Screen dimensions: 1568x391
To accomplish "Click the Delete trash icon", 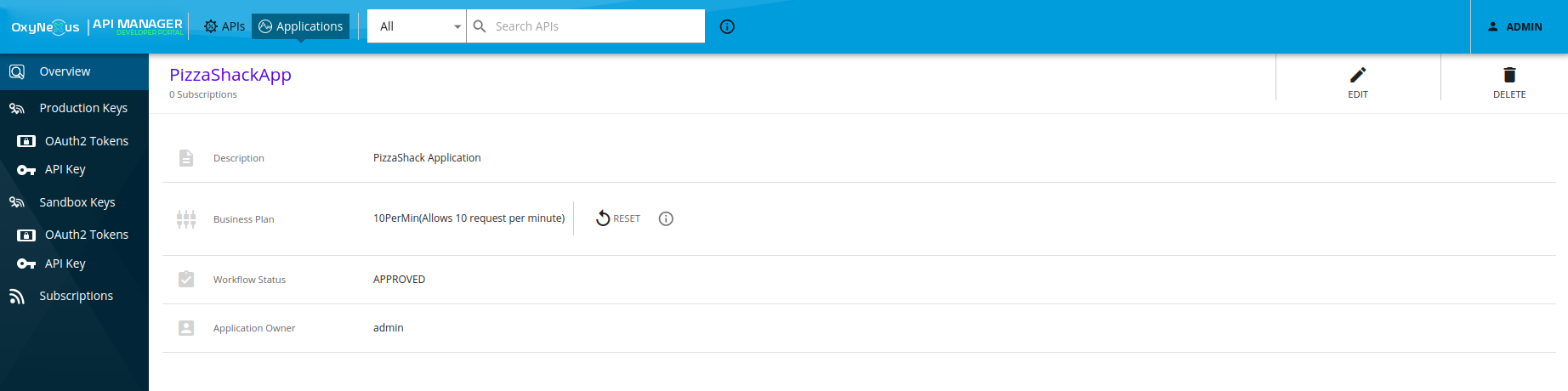I will (x=1509, y=75).
